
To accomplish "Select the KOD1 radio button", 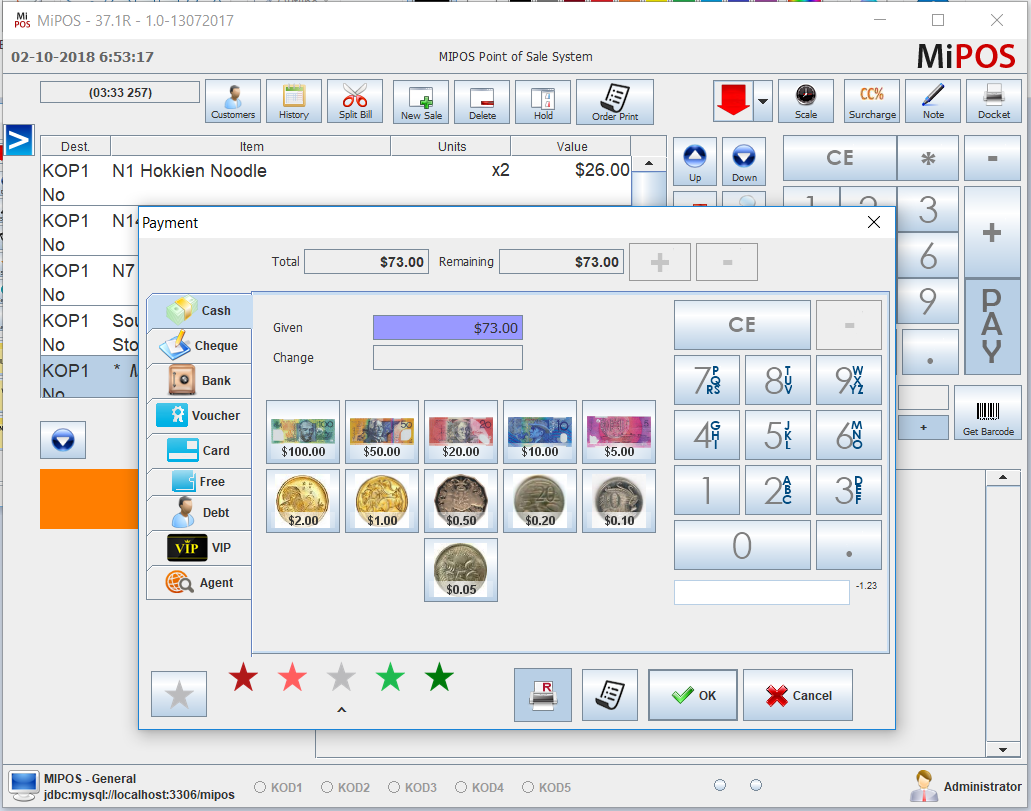I will 261,787.
